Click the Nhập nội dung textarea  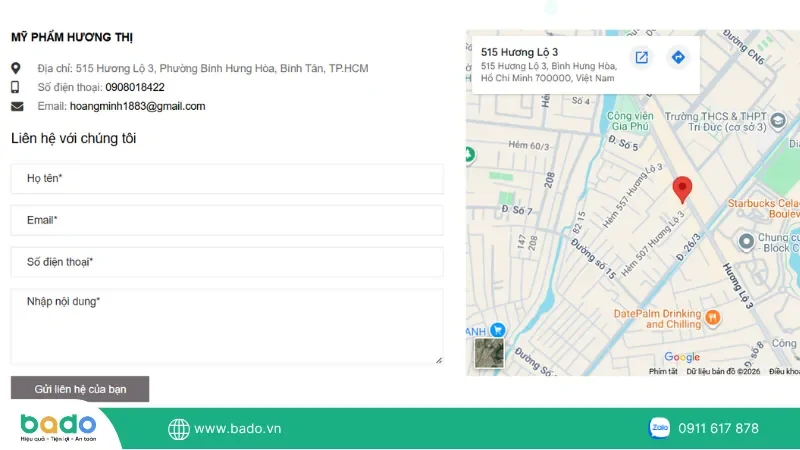pos(227,327)
